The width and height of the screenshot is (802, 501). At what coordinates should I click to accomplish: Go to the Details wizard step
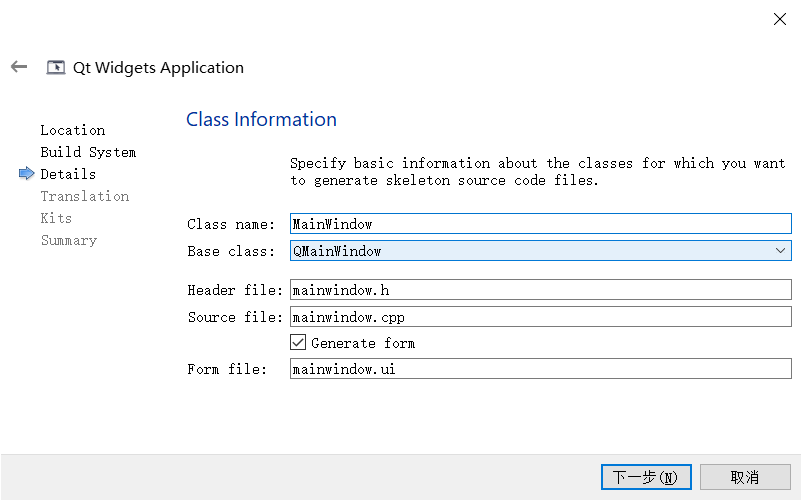point(68,174)
